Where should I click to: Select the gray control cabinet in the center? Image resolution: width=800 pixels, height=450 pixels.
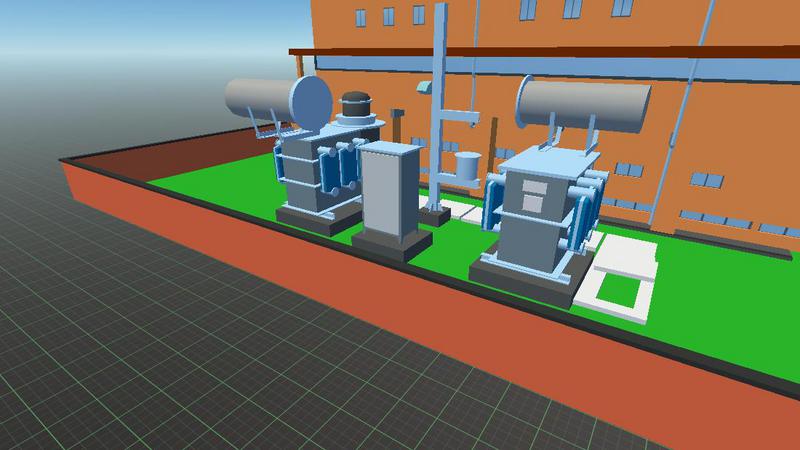pyautogui.click(x=391, y=190)
